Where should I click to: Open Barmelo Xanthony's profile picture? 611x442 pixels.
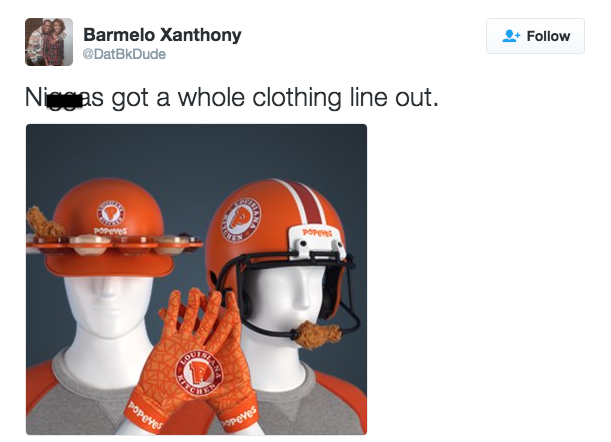(x=49, y=42)
